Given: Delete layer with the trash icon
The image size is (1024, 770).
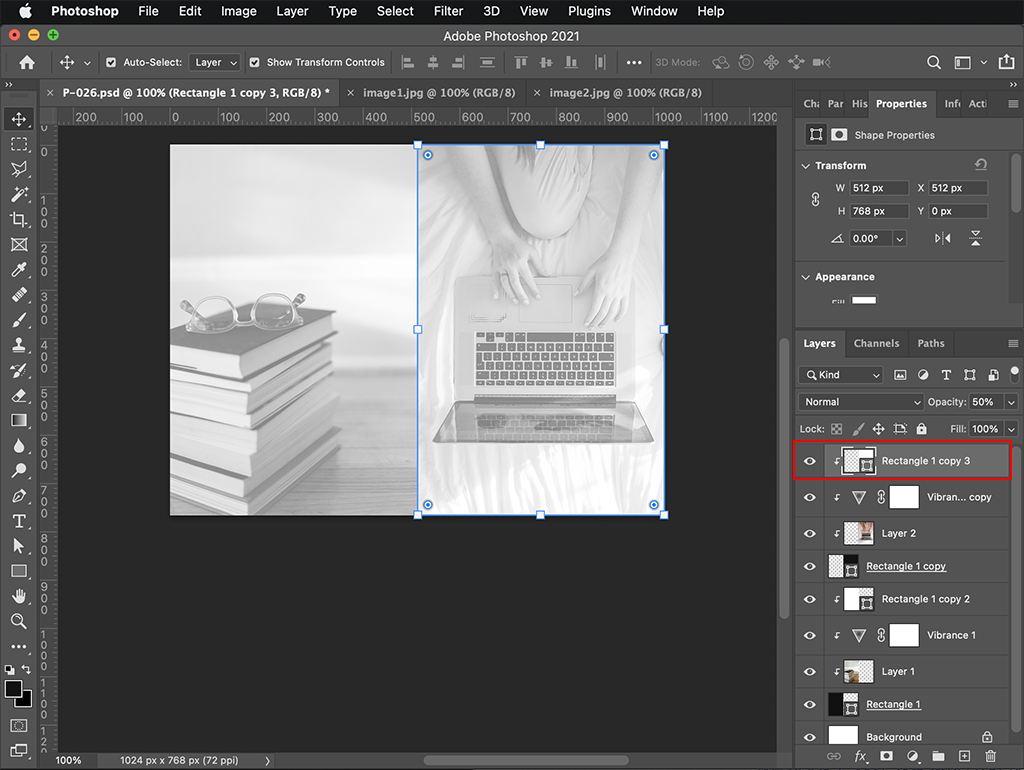Looking at the screenshot, I should pos(991,756).
